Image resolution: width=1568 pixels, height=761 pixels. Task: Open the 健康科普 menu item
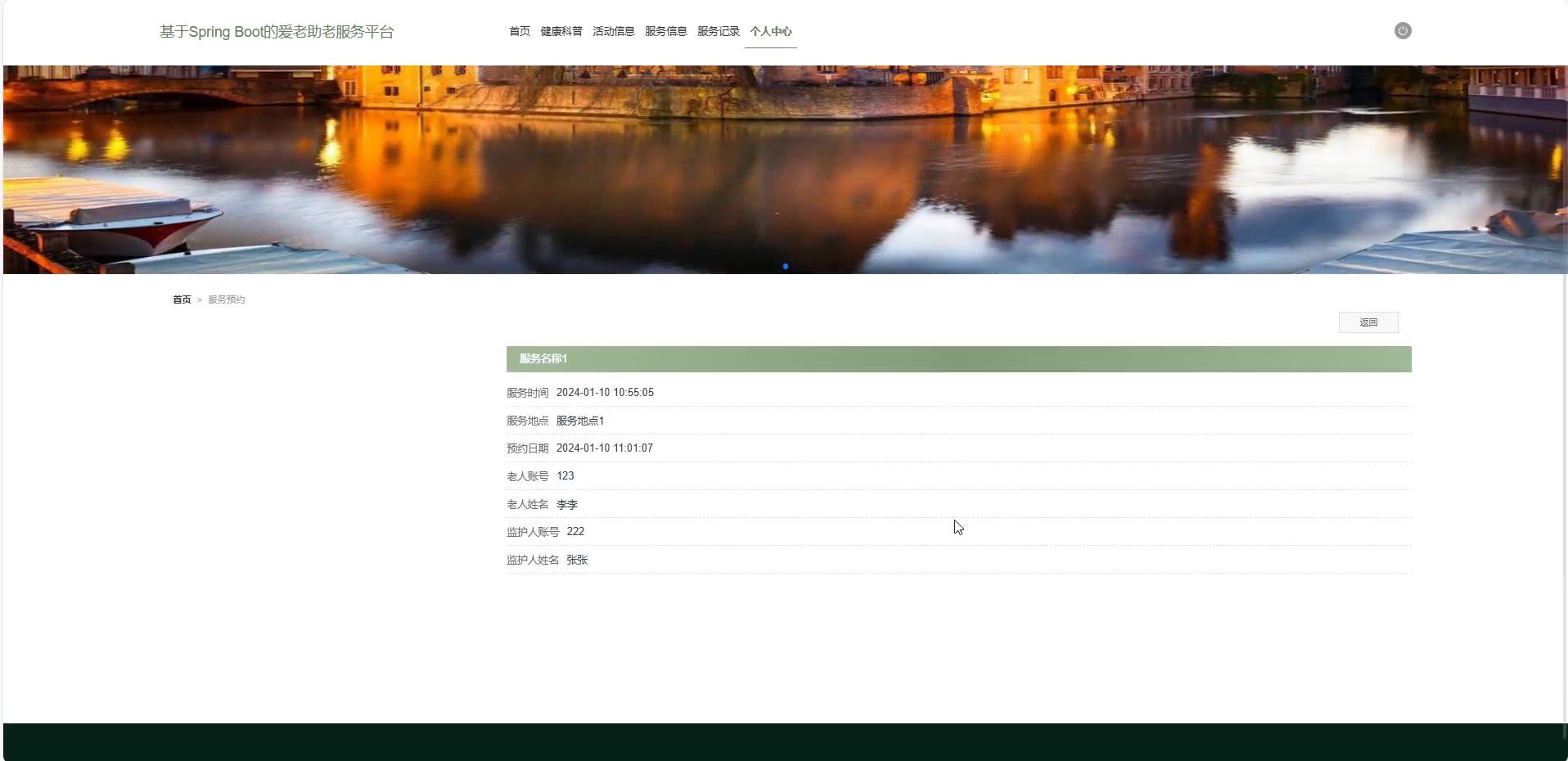pos(561,31)
